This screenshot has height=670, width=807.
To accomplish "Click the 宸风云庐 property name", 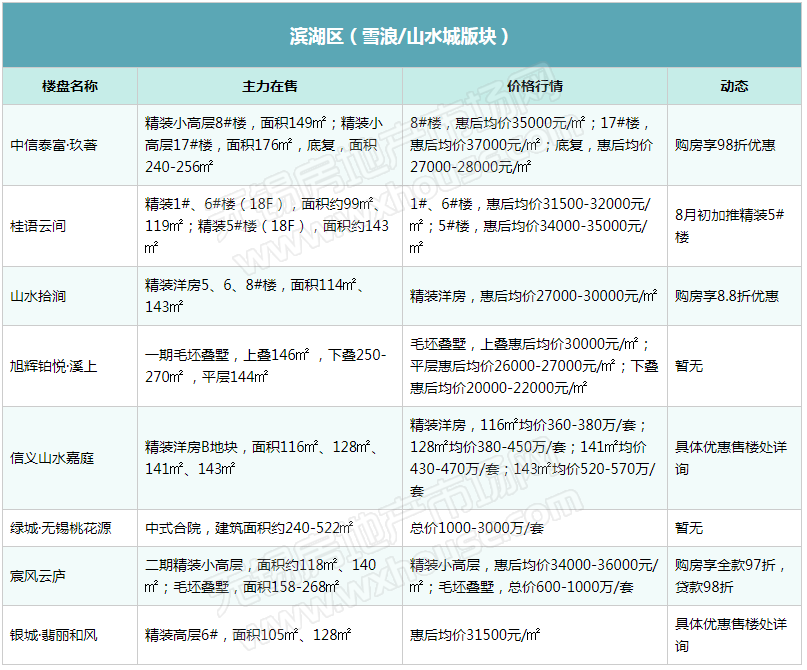I will tap(38, 576).
